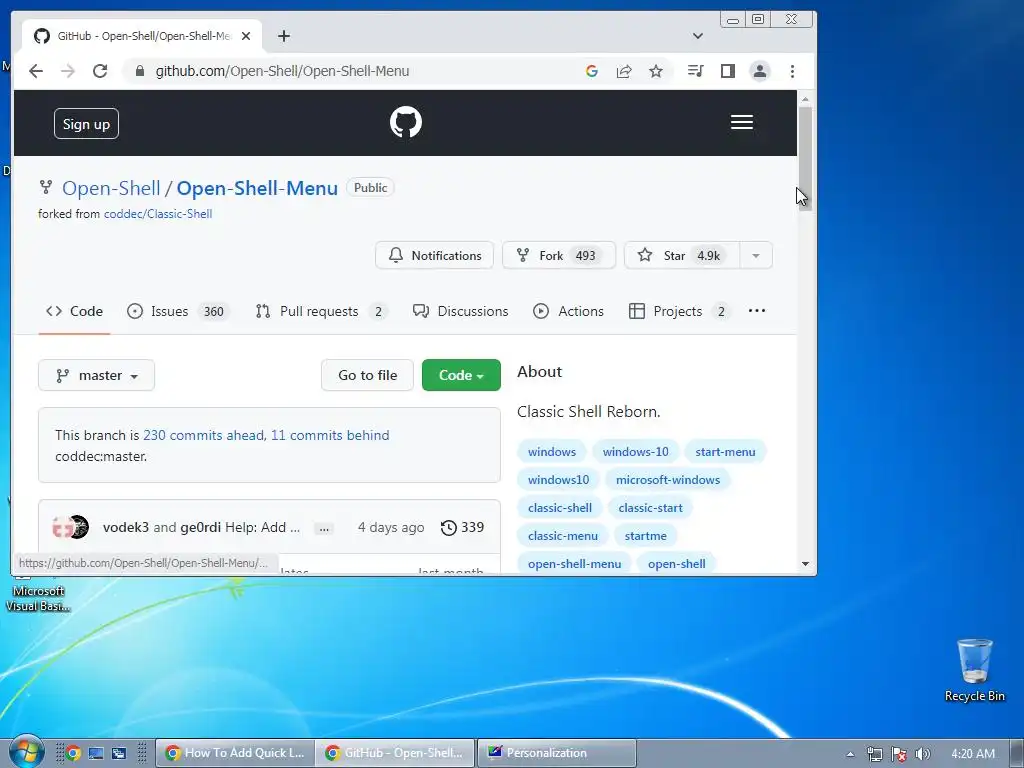
Task: Open the Chrome profile avatar
Action: click(x=760, y=71)
